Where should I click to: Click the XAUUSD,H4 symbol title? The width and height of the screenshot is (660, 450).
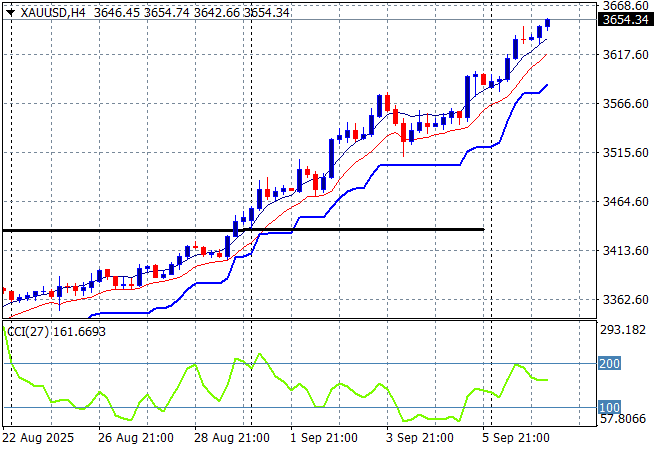click(53, 13)
